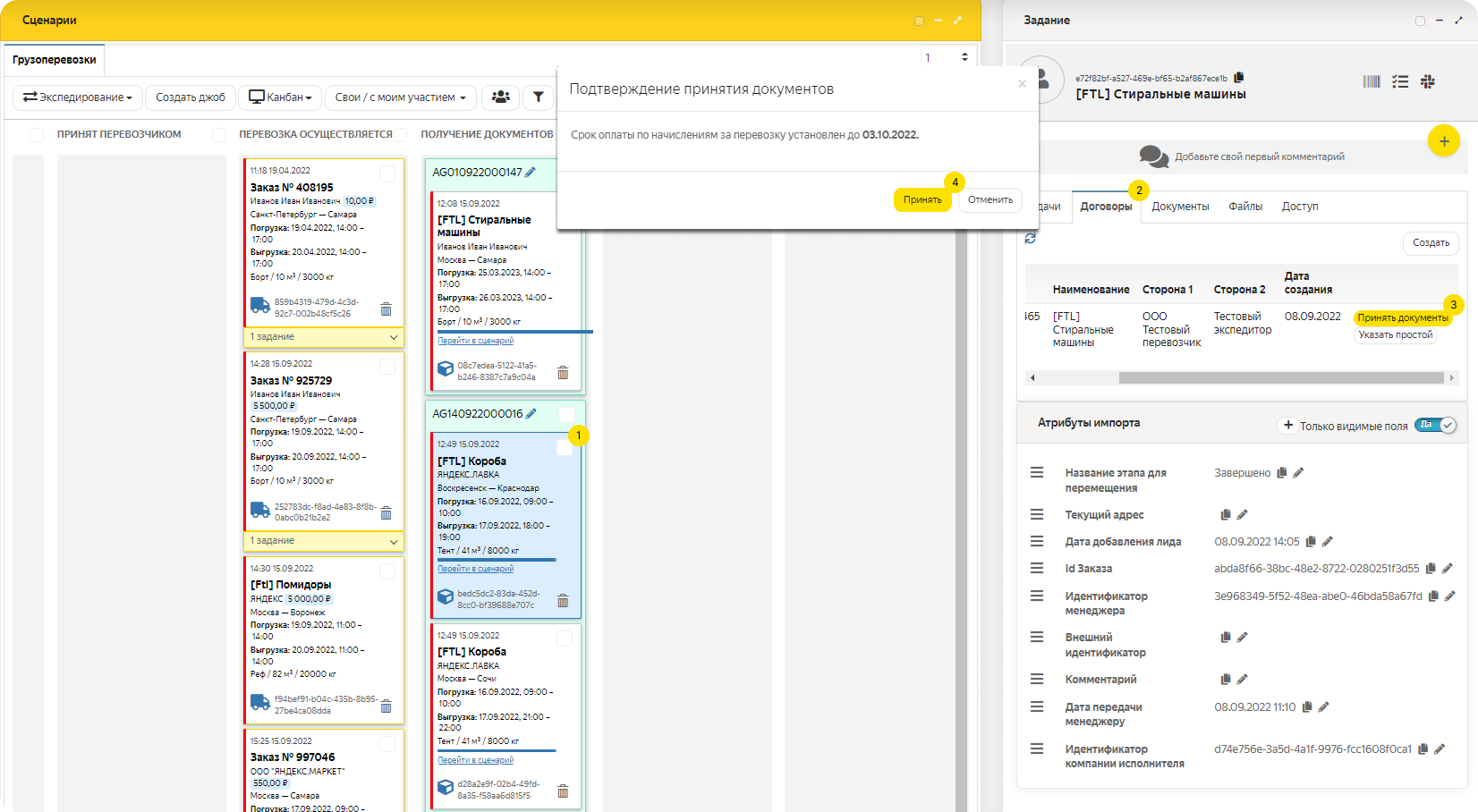Delete order Заказ № 408195 via trash icon
Screen dimensions: 1478x812
pos(386,309)
